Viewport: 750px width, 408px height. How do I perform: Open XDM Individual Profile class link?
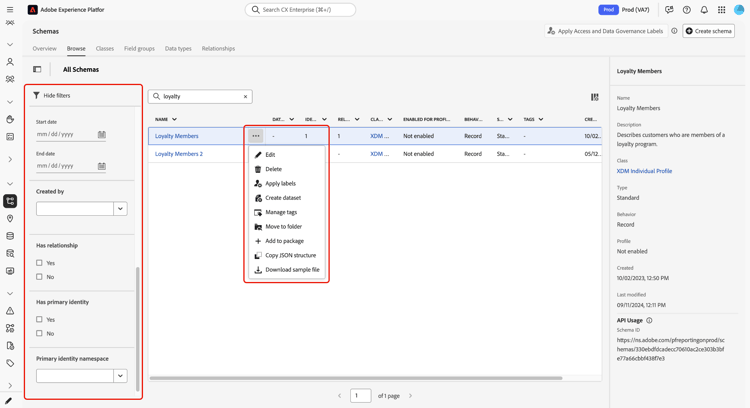644,171
